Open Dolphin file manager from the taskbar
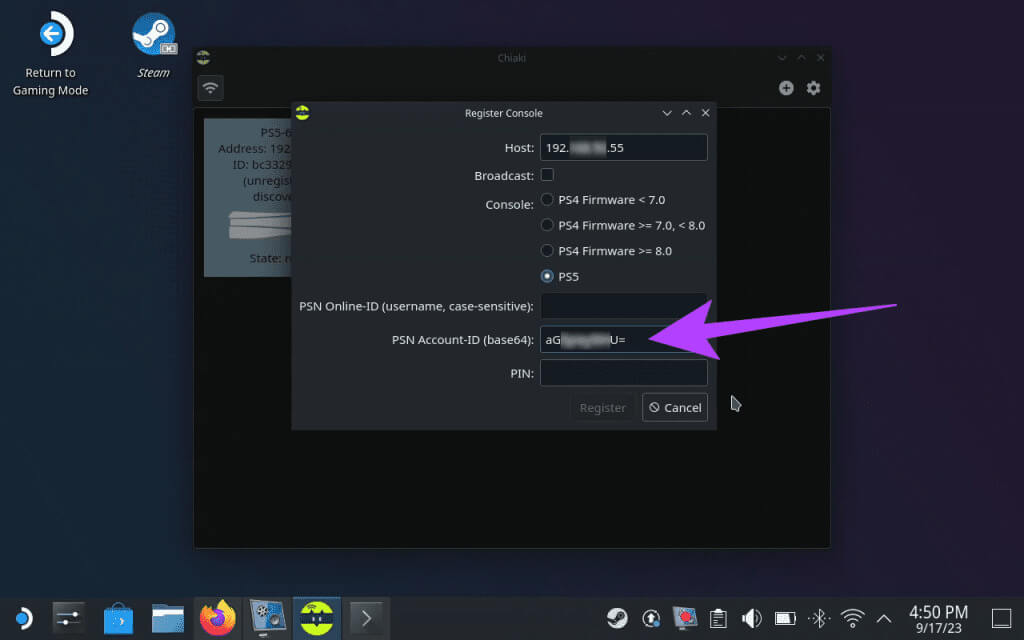 (168, 618)
